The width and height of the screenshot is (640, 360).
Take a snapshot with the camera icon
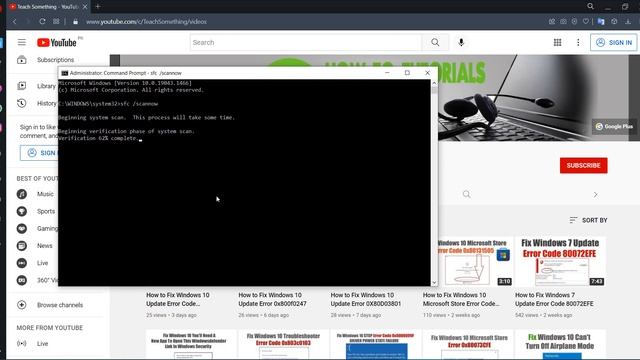[x=563, y=22]
